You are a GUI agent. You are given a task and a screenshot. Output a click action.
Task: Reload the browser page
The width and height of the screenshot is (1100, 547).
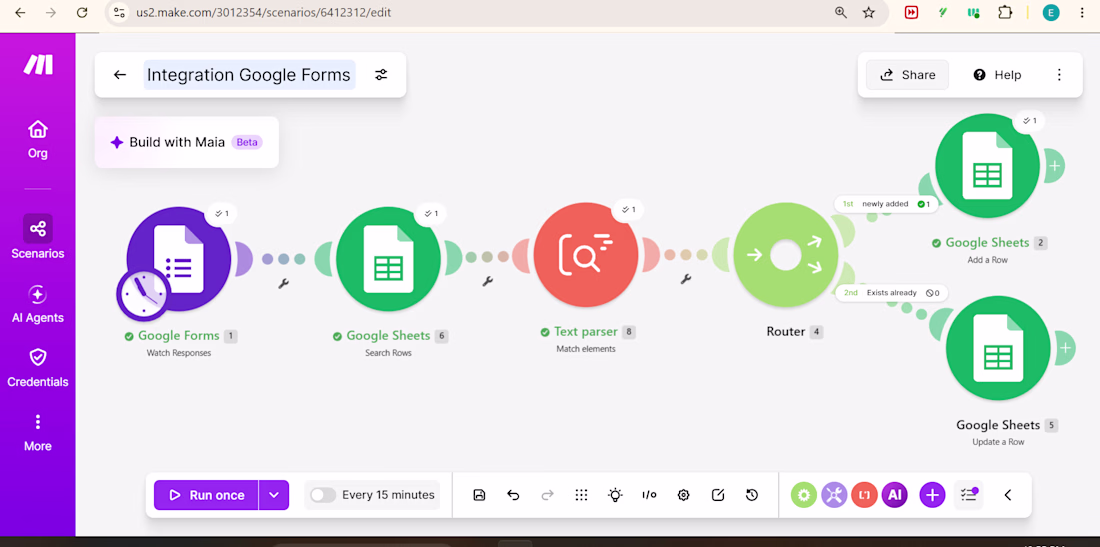point(82,12)
